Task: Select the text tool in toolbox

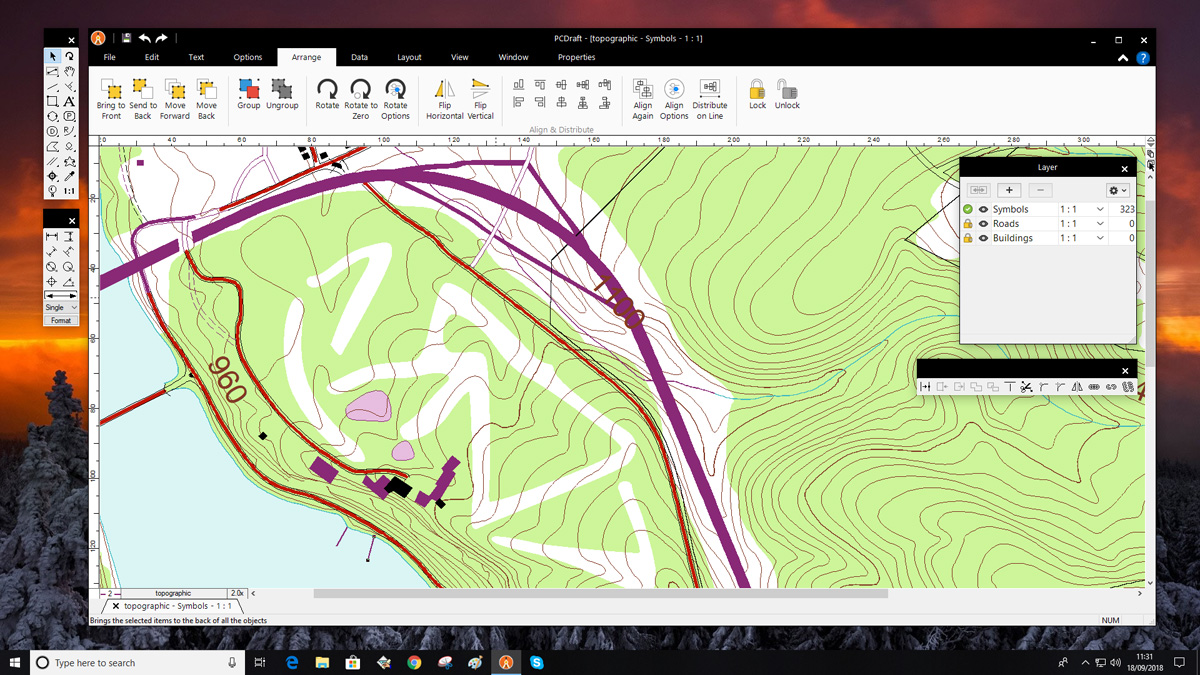Action: point(69,101)
